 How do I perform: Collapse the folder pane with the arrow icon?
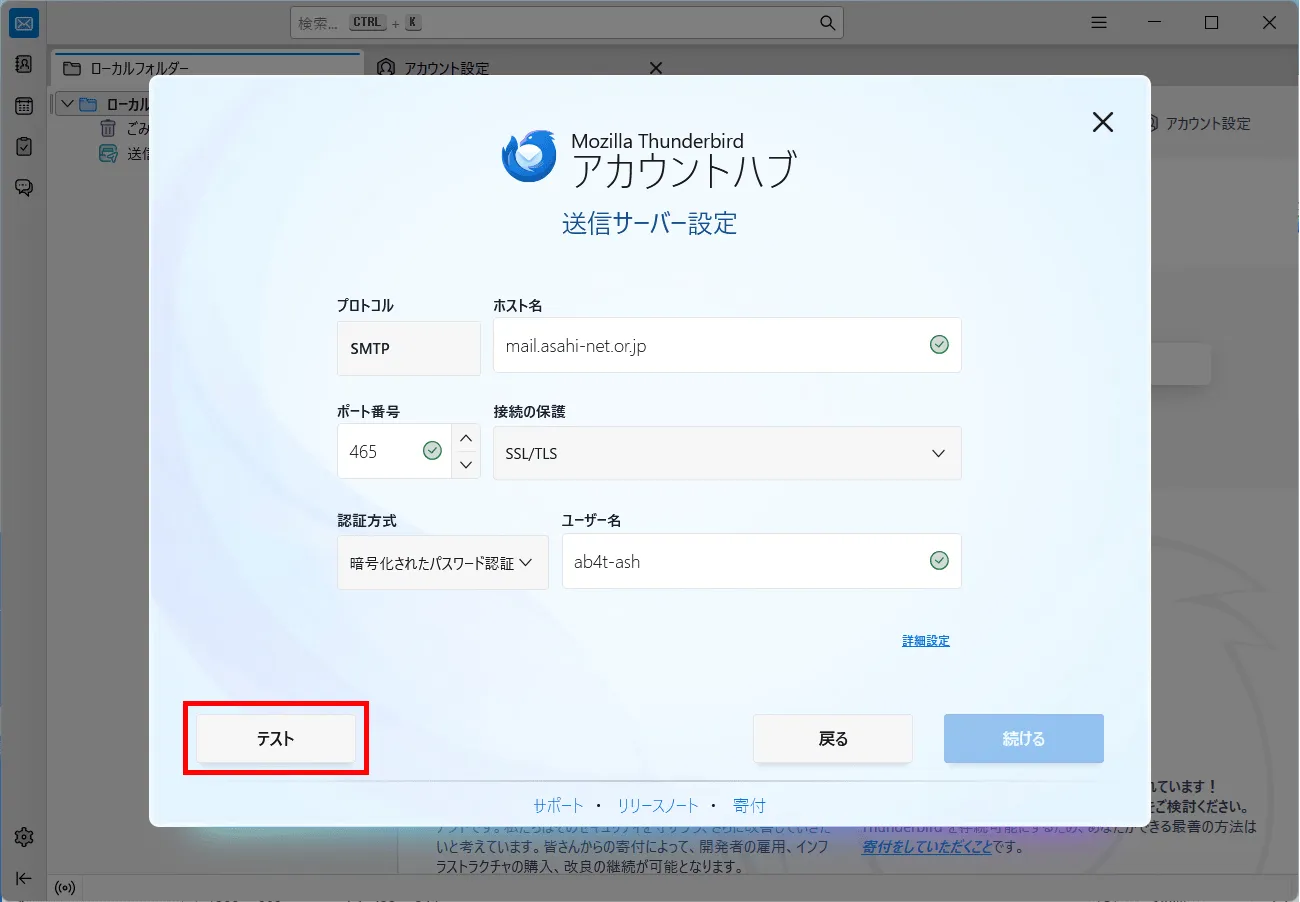coord(23,878)
